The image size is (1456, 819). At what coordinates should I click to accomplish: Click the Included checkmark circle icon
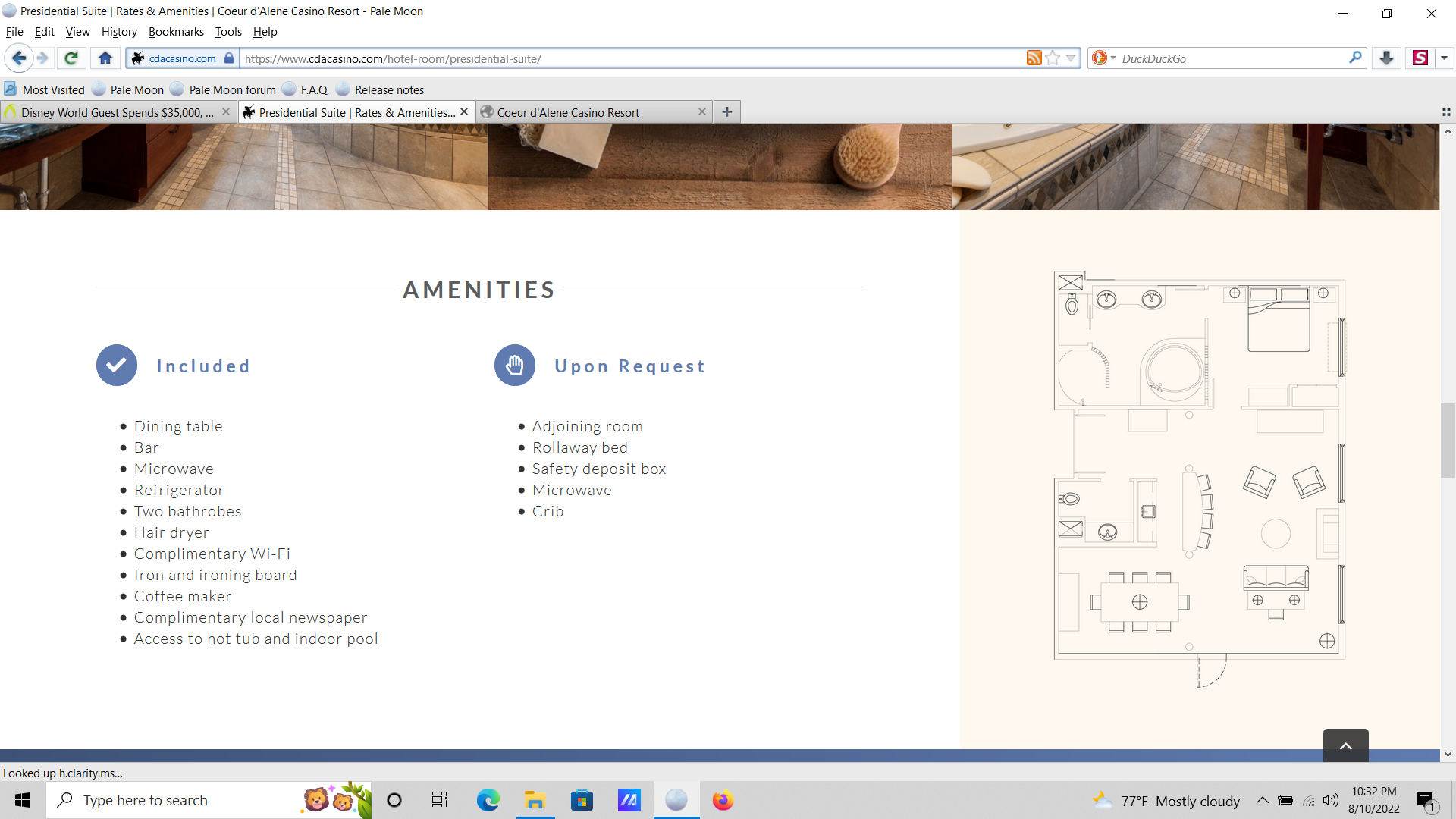[117, 366]
